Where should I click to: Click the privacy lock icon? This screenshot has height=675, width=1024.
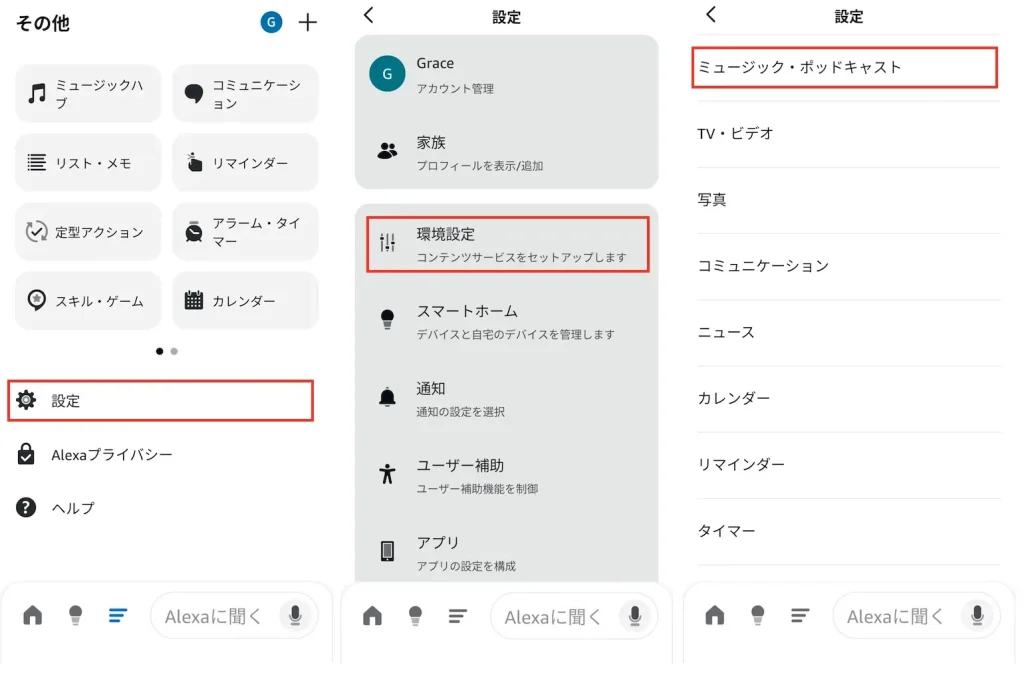[x=26, y=454]
